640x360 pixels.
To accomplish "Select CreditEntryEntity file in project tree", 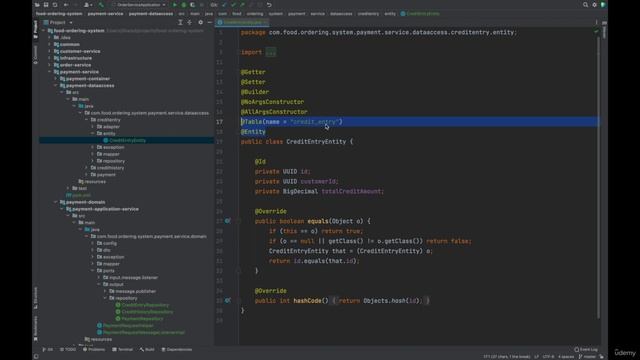I will (x=127, y=140).
